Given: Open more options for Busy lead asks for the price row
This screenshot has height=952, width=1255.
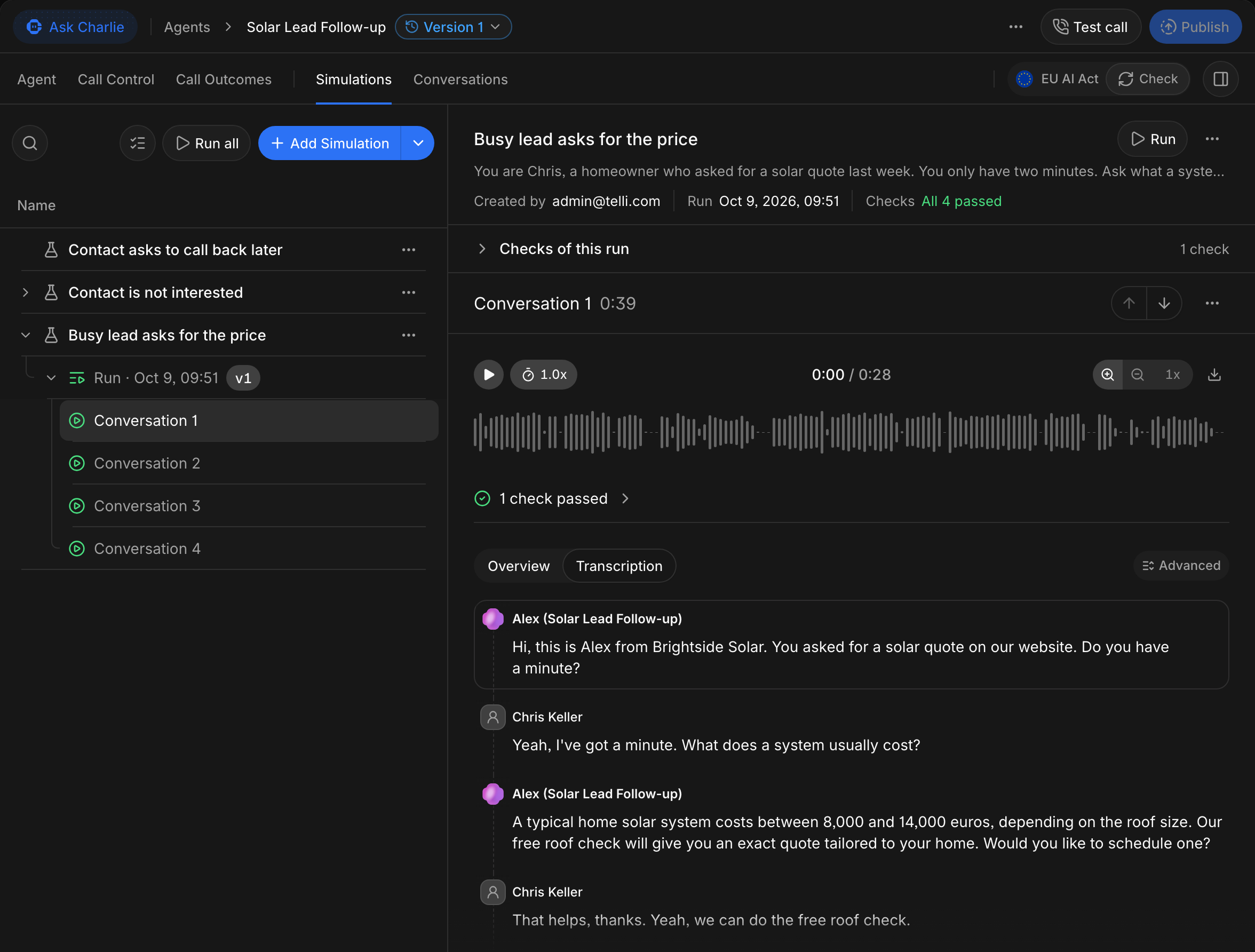Looking at the screenshot, I should [409, 335].
